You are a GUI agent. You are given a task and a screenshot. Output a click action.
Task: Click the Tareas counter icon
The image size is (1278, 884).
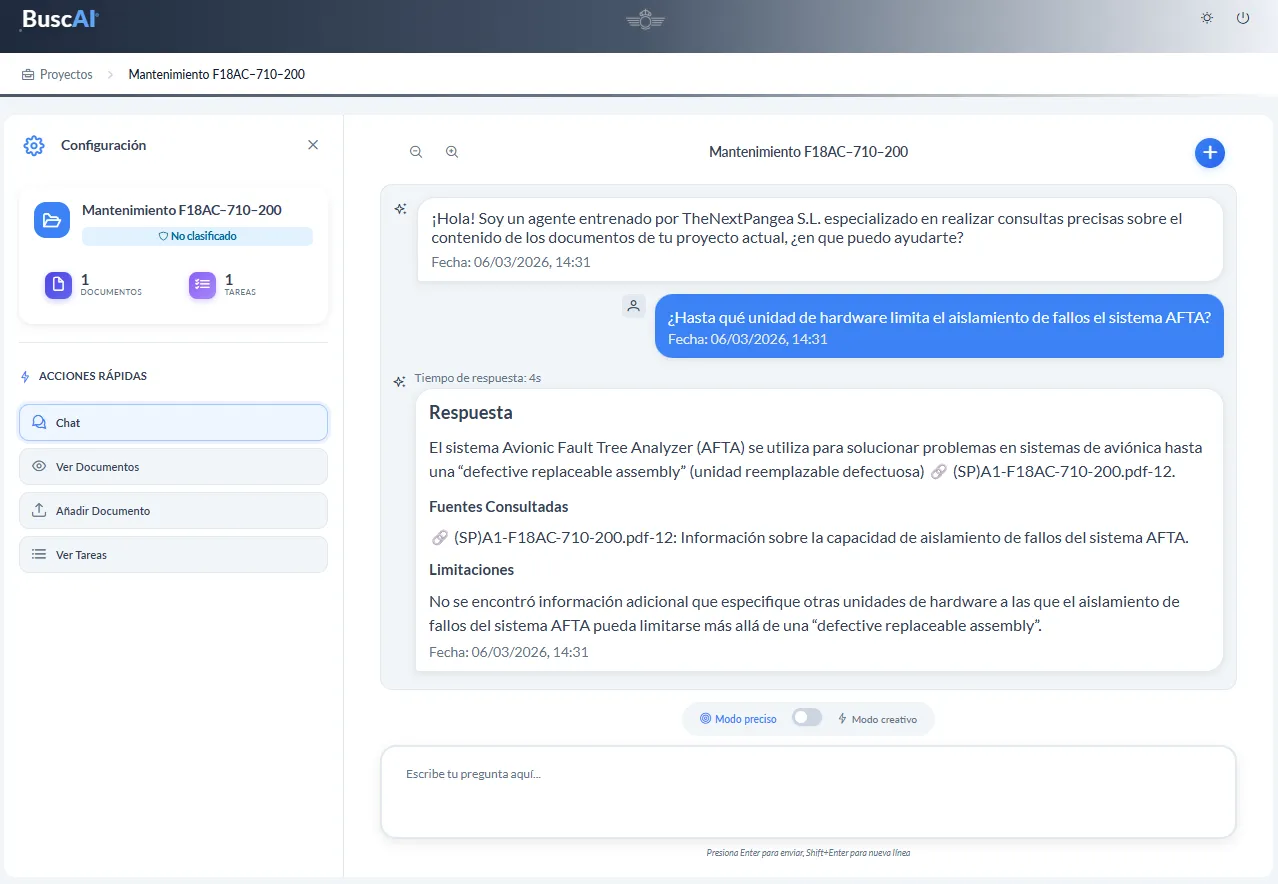click(202, 285)
